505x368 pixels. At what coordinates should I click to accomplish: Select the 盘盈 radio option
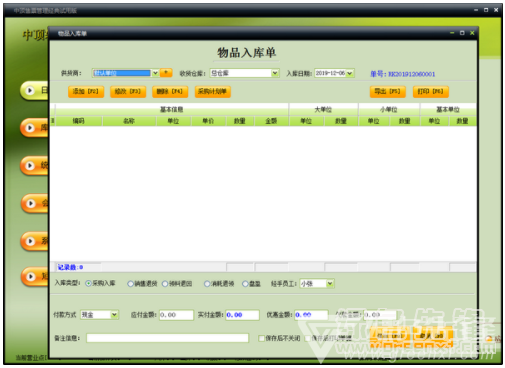[x=245, y=284]
